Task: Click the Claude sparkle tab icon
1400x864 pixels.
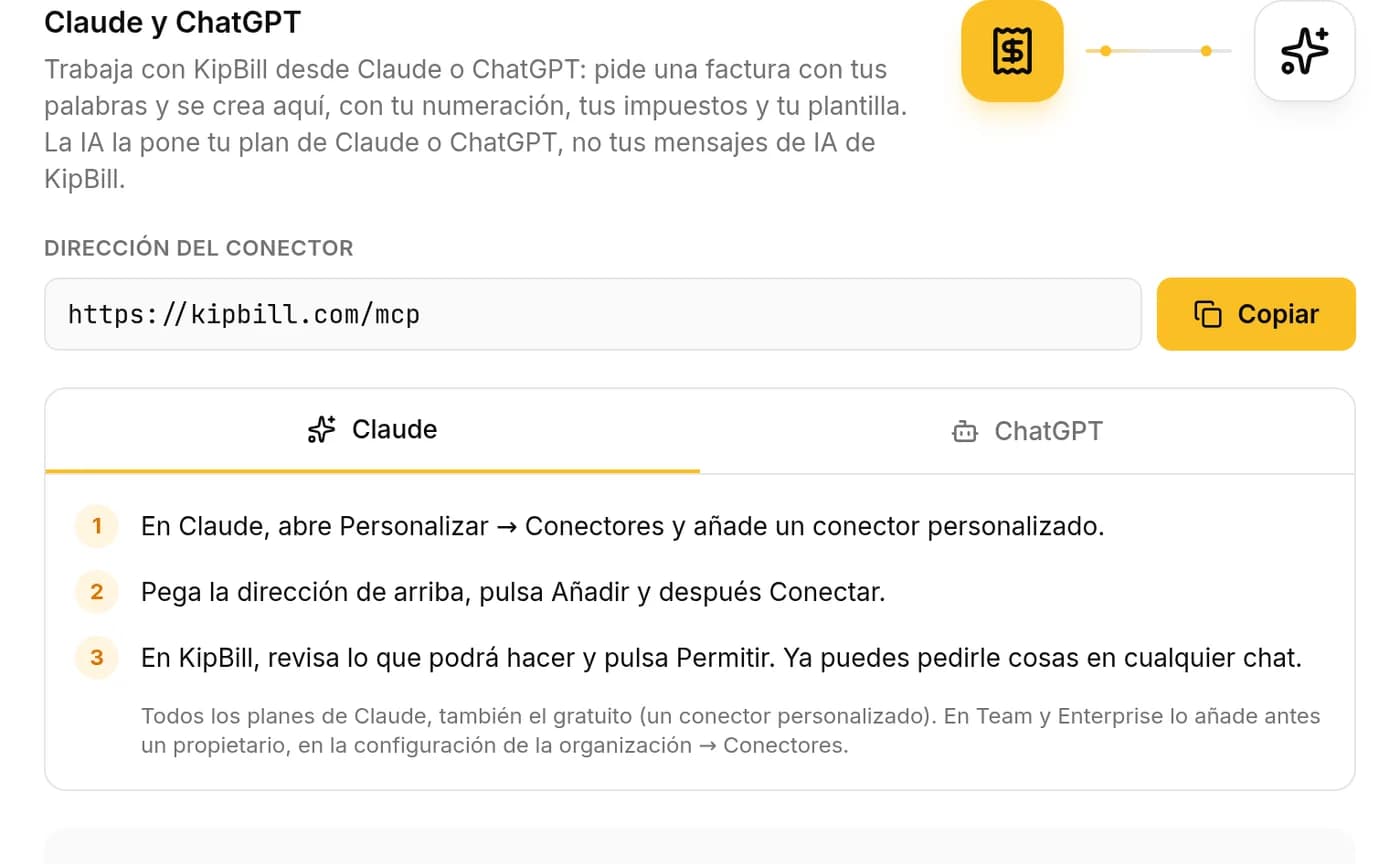Action: coord(321,430)
